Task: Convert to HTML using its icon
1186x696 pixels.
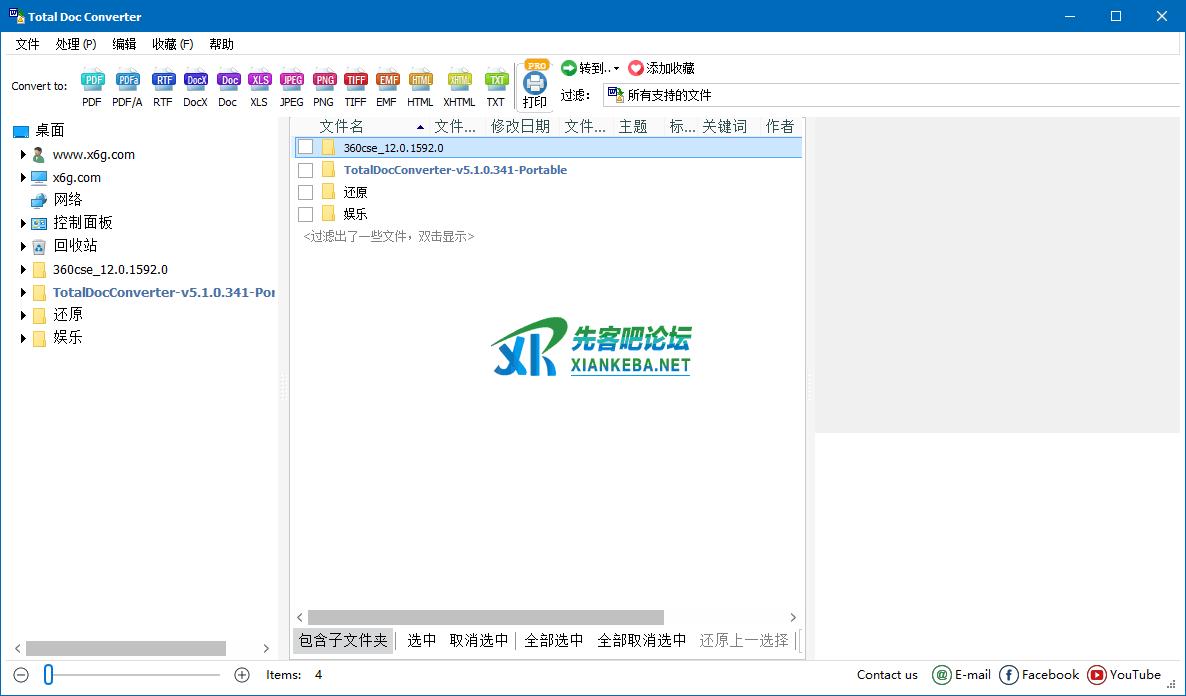Action: (420, 81)
